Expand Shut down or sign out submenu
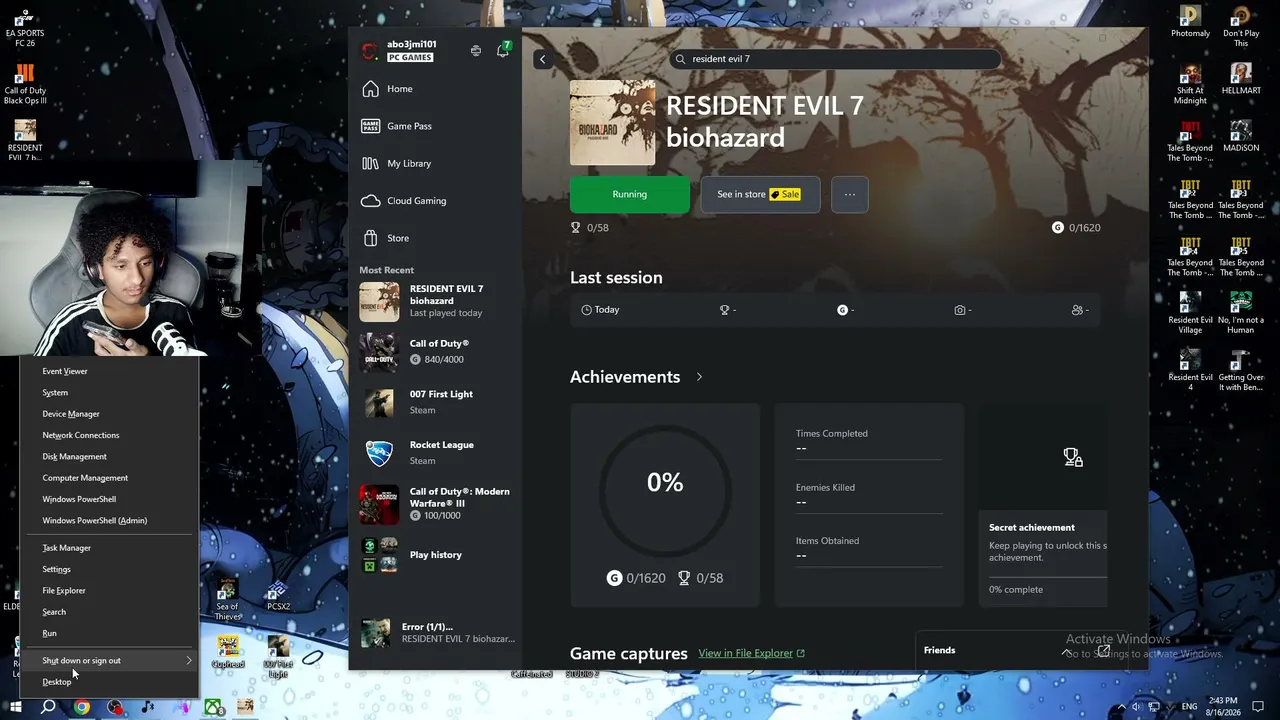The height and width of the screenshot is (720, 1280). coord(110,661)
